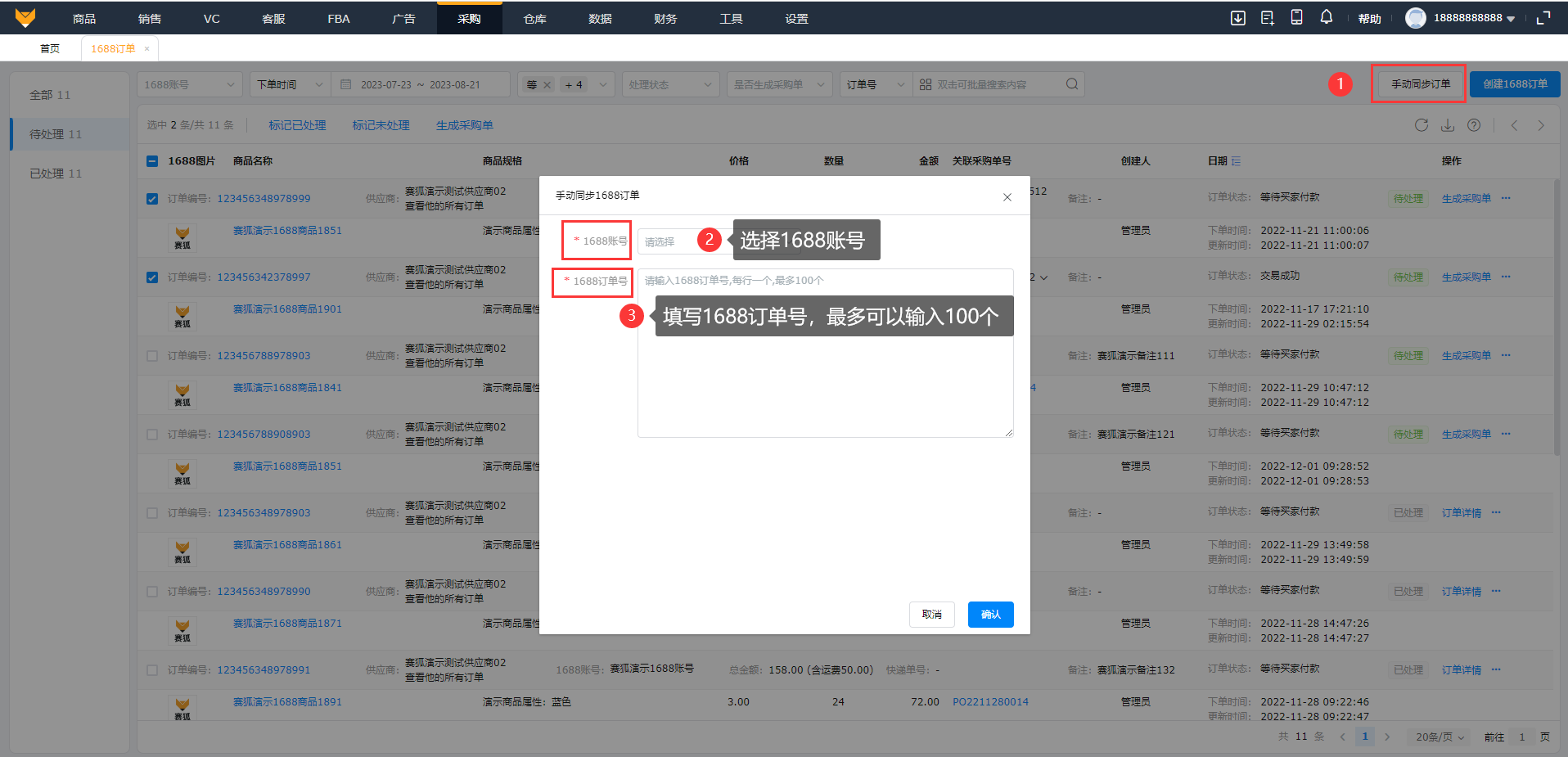Go to next page in pagination

[x=1387, y=737]
